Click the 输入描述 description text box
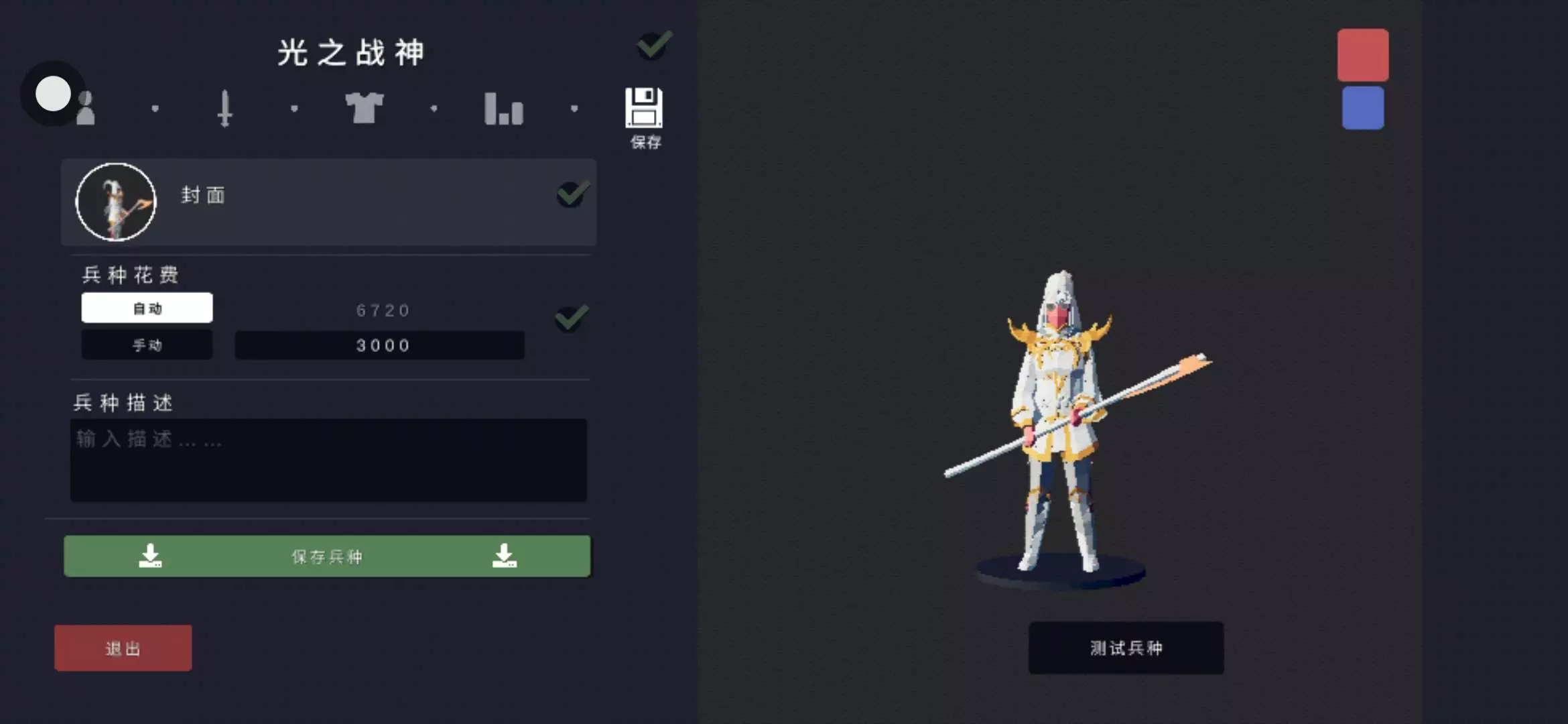This screenshot has width=1568, height=724. coord(328,460)
